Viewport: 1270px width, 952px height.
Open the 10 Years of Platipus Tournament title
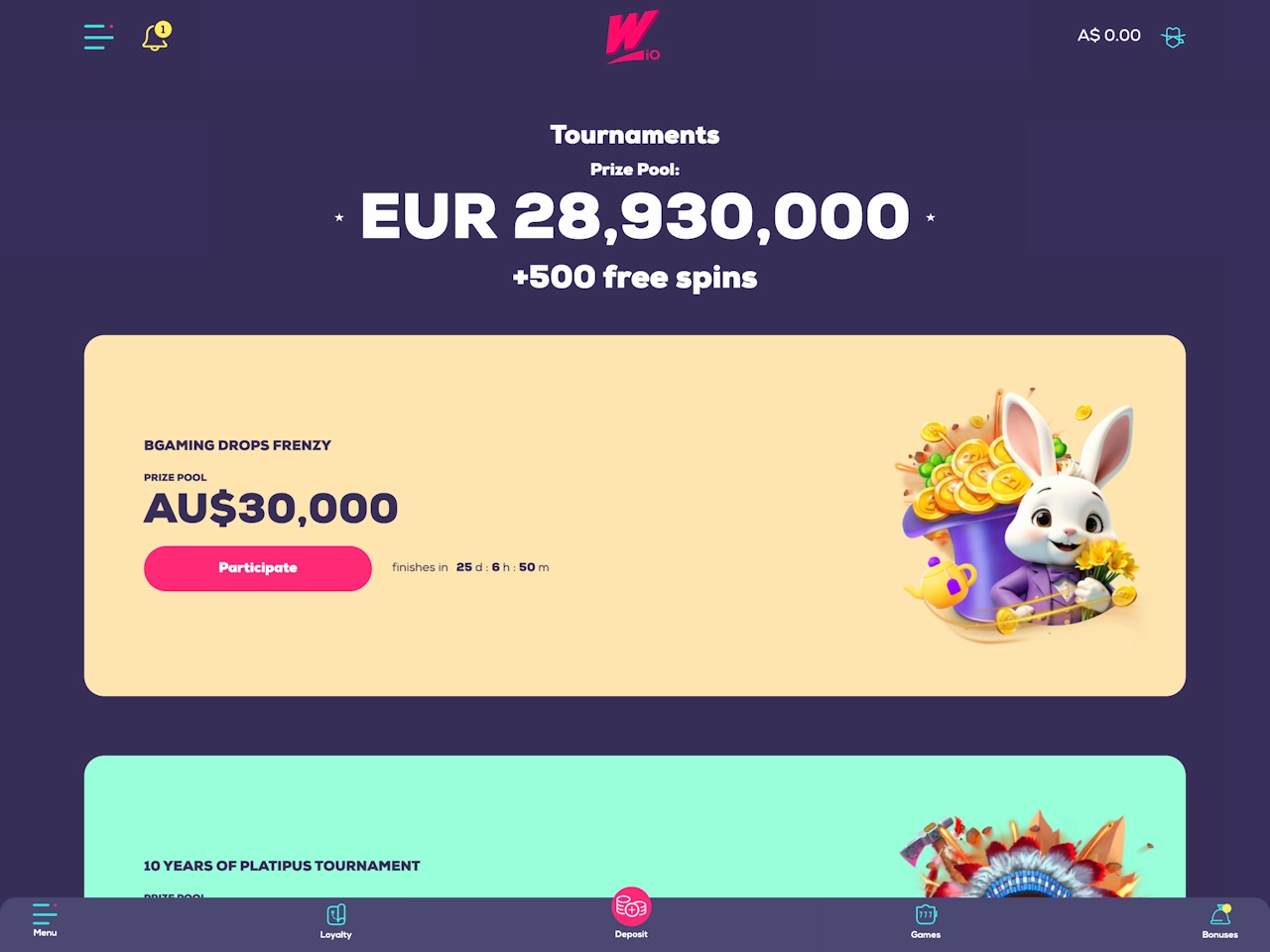pos(282,866)
